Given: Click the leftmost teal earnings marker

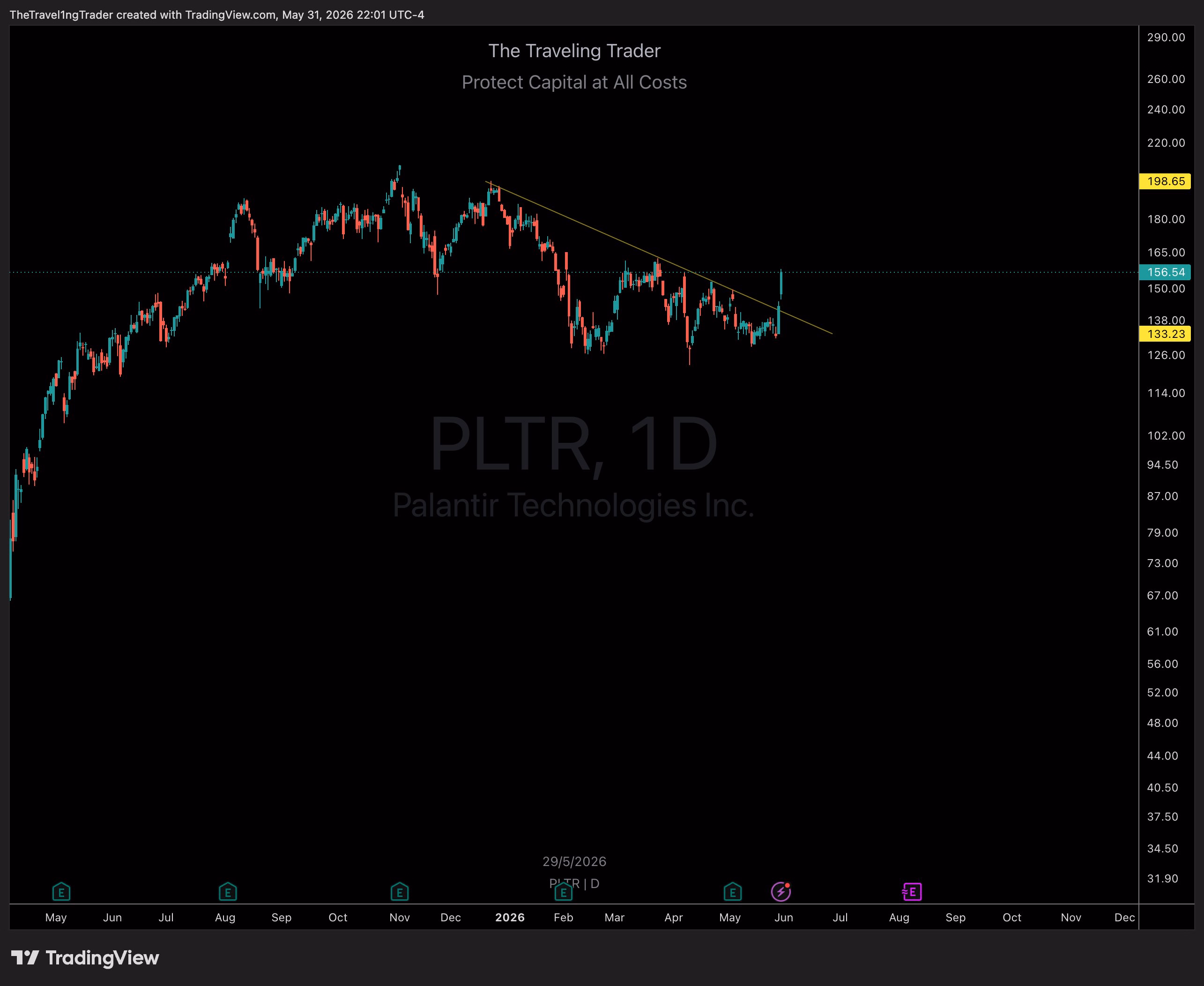Looking at the screenshot, I should (x=61, y=892).
